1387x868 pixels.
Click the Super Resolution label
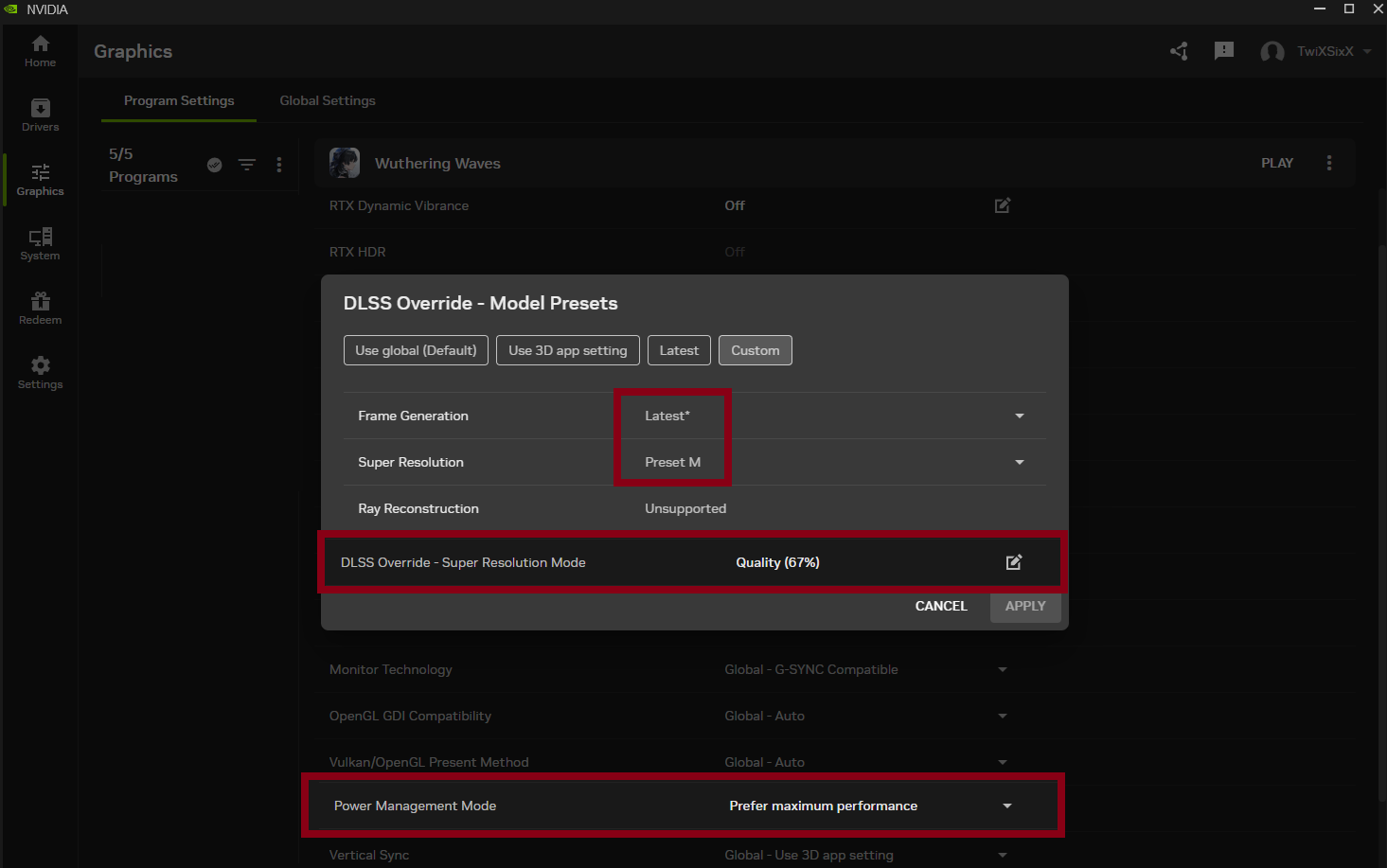[x=411, y=462]
